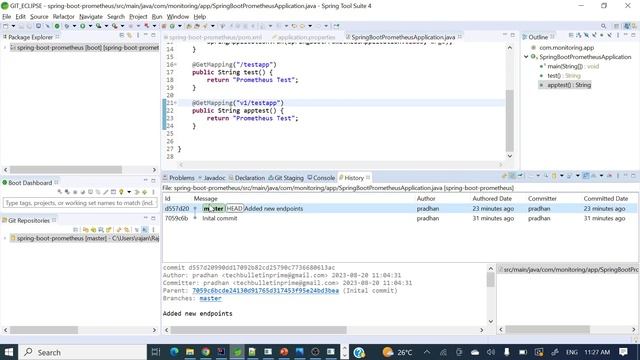The width and height of the screenshot is (640, 360).
Task: Click the Authored Date column header
Action: 492,198
